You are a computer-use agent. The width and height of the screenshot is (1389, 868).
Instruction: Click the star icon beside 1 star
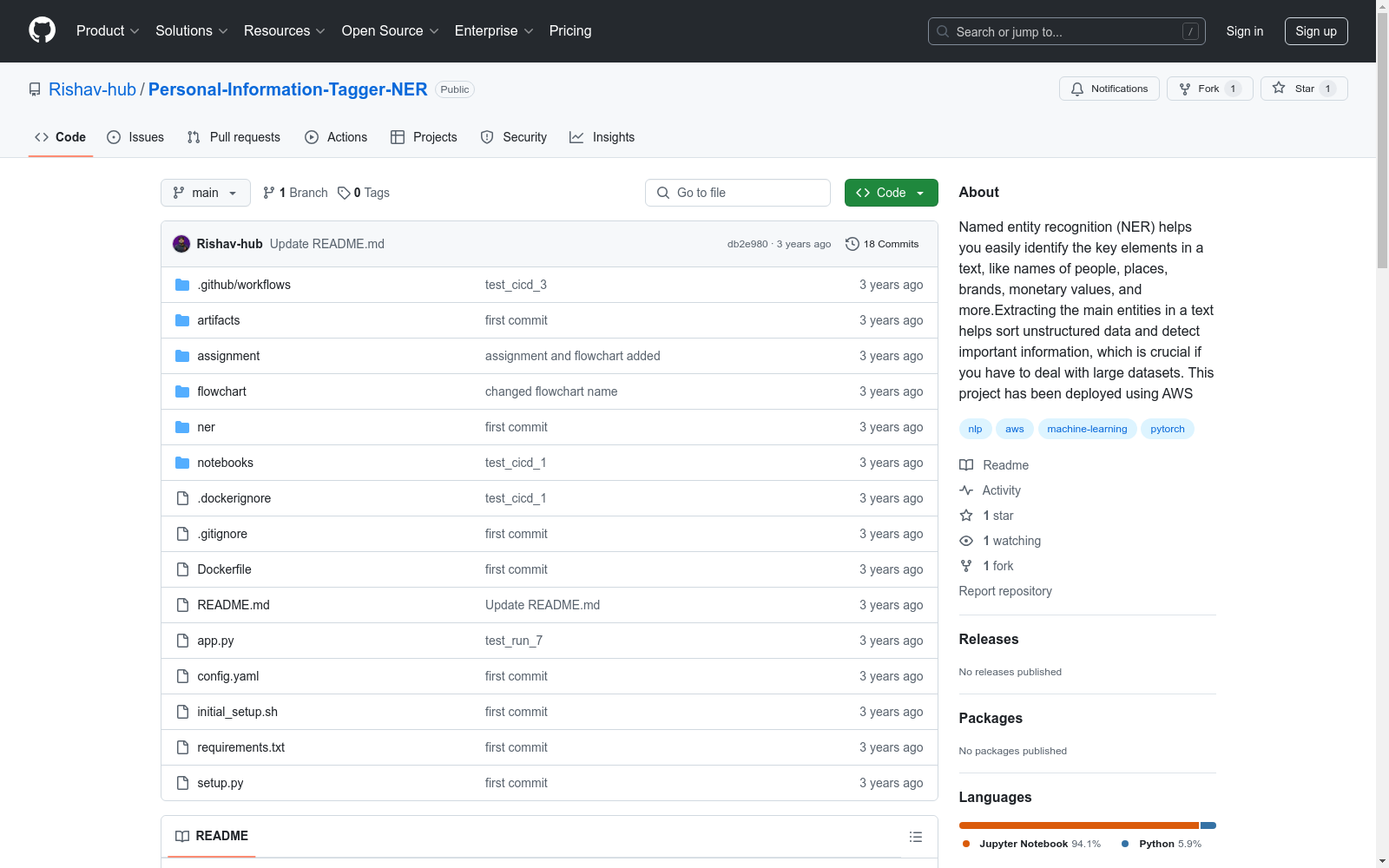pos(966,516)
